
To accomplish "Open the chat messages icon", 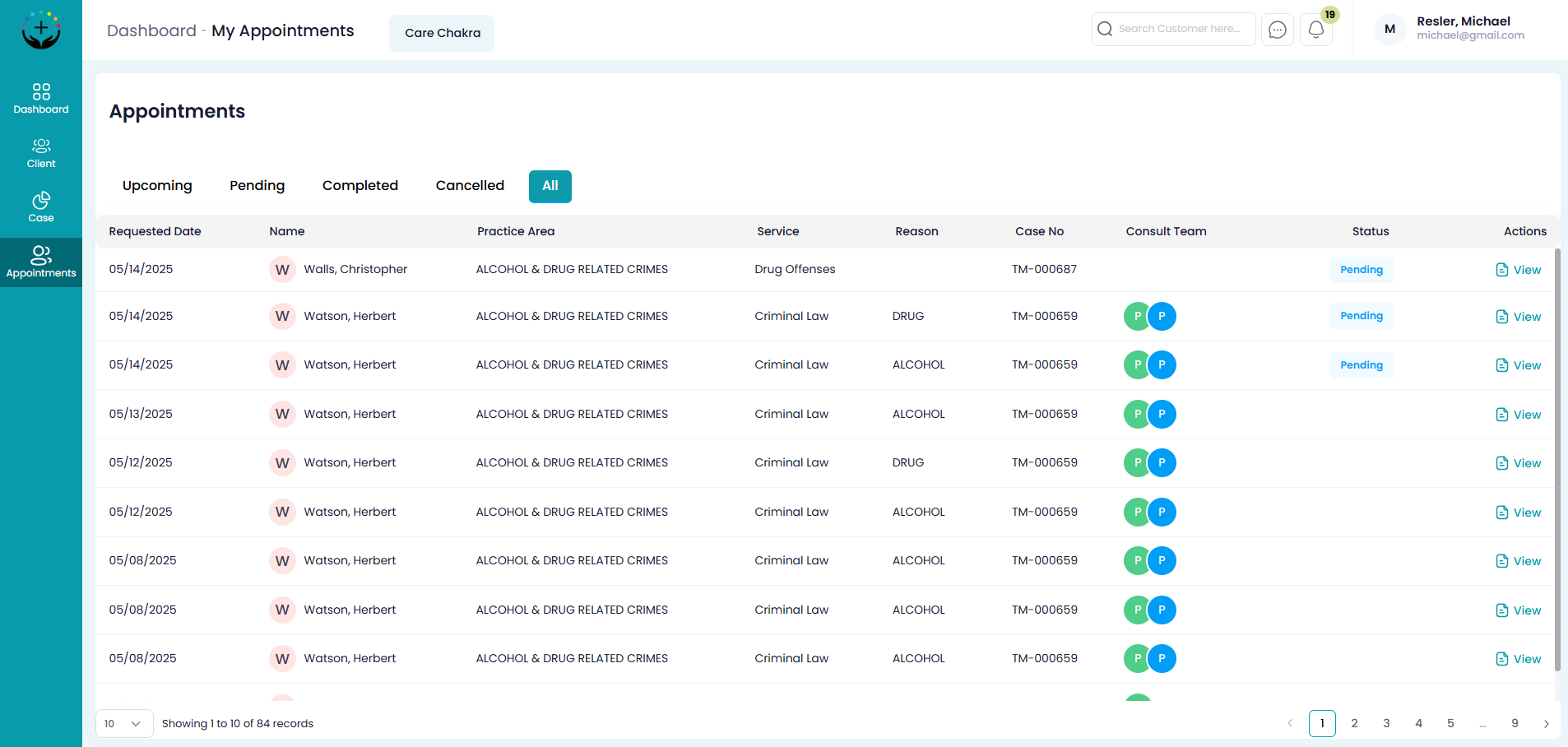I will pos(1277,30).
